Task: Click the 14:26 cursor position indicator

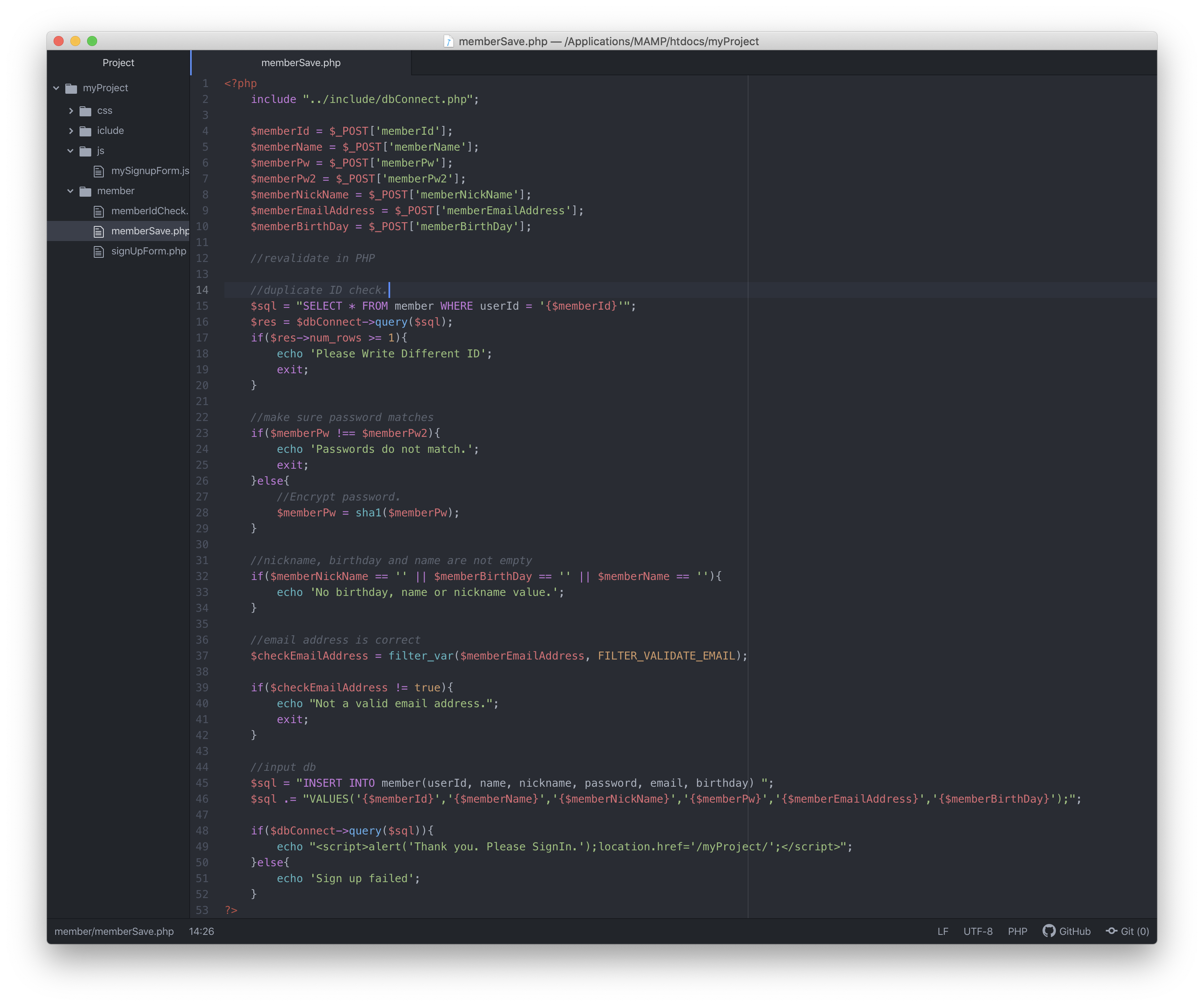Action: tap(201, 932)
